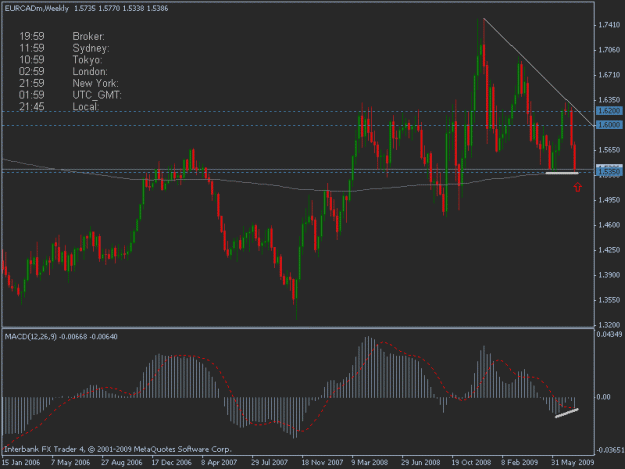Select the 1.6200 horizontal level price tag
625x469 pixels.
click(609, 110)
